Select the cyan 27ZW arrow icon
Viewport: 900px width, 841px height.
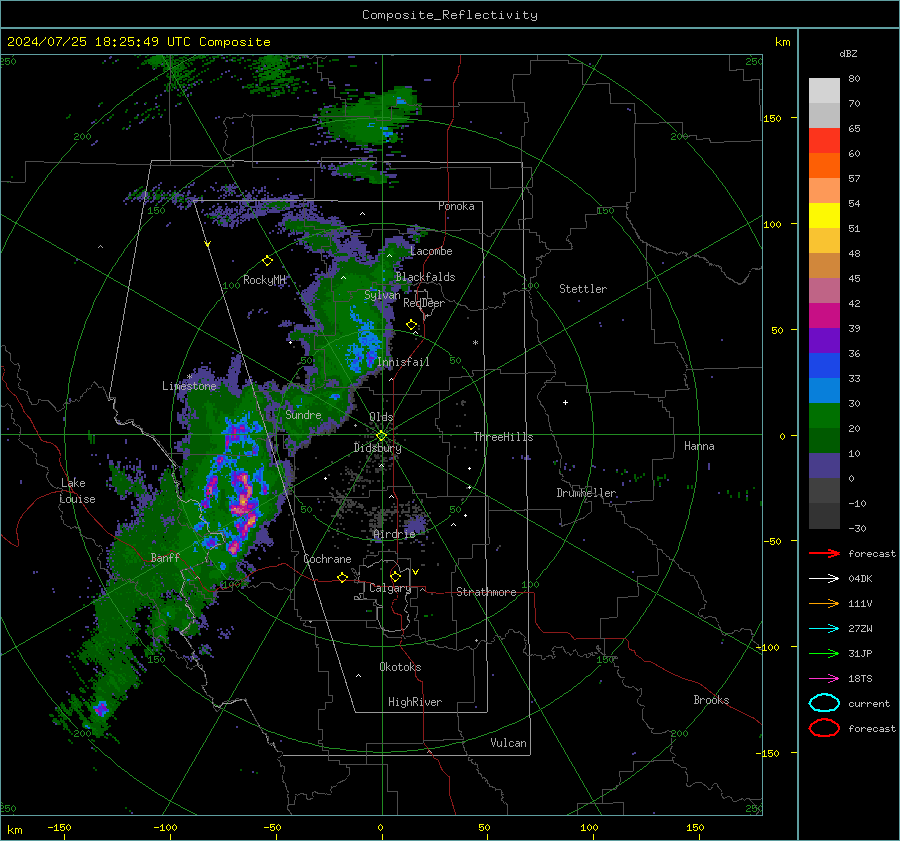[x=824, y=629]
